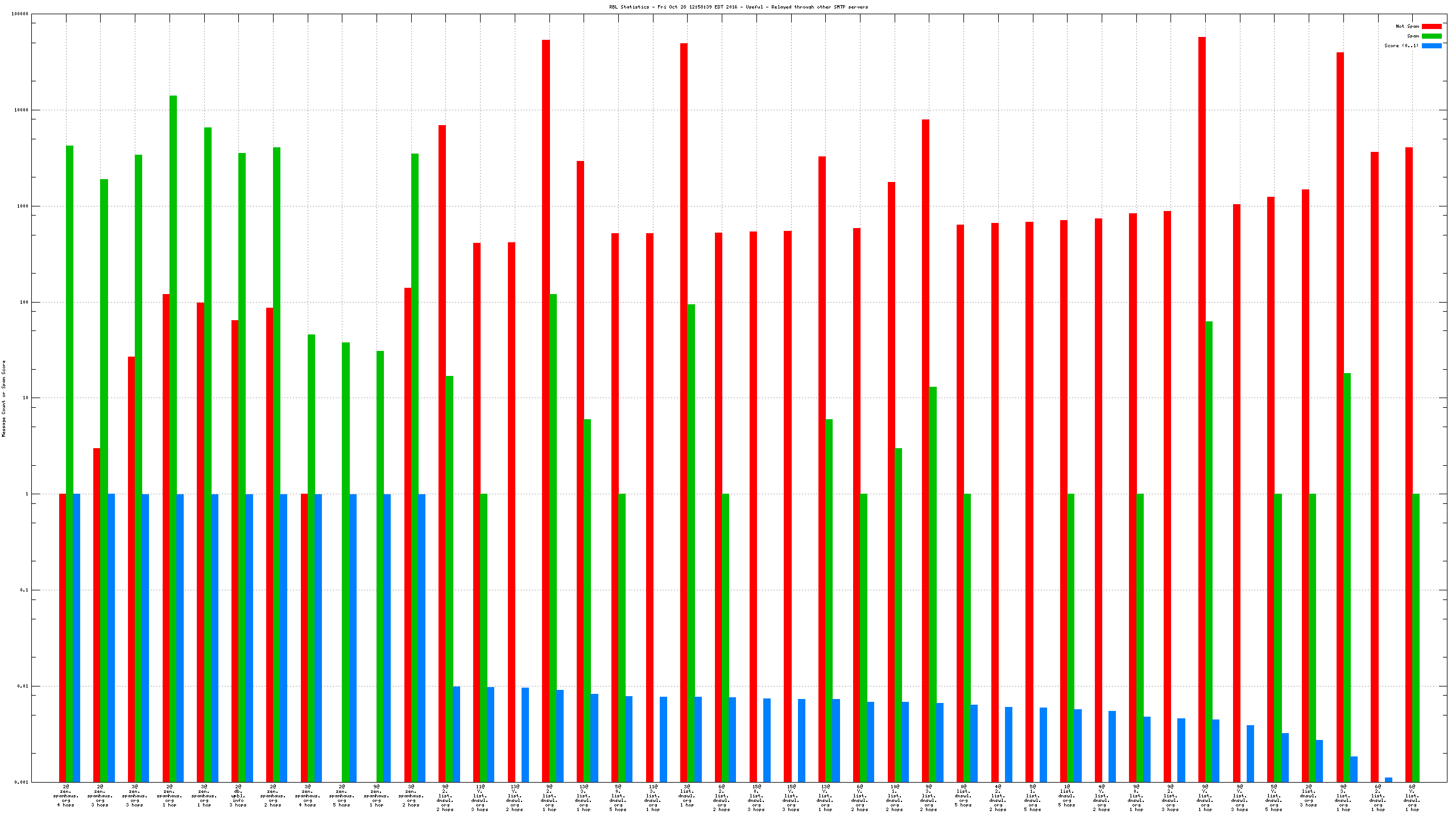Click the zen.spamhaus.org 5 hops axis label
1456x819 pixels.
coord(342,796)
